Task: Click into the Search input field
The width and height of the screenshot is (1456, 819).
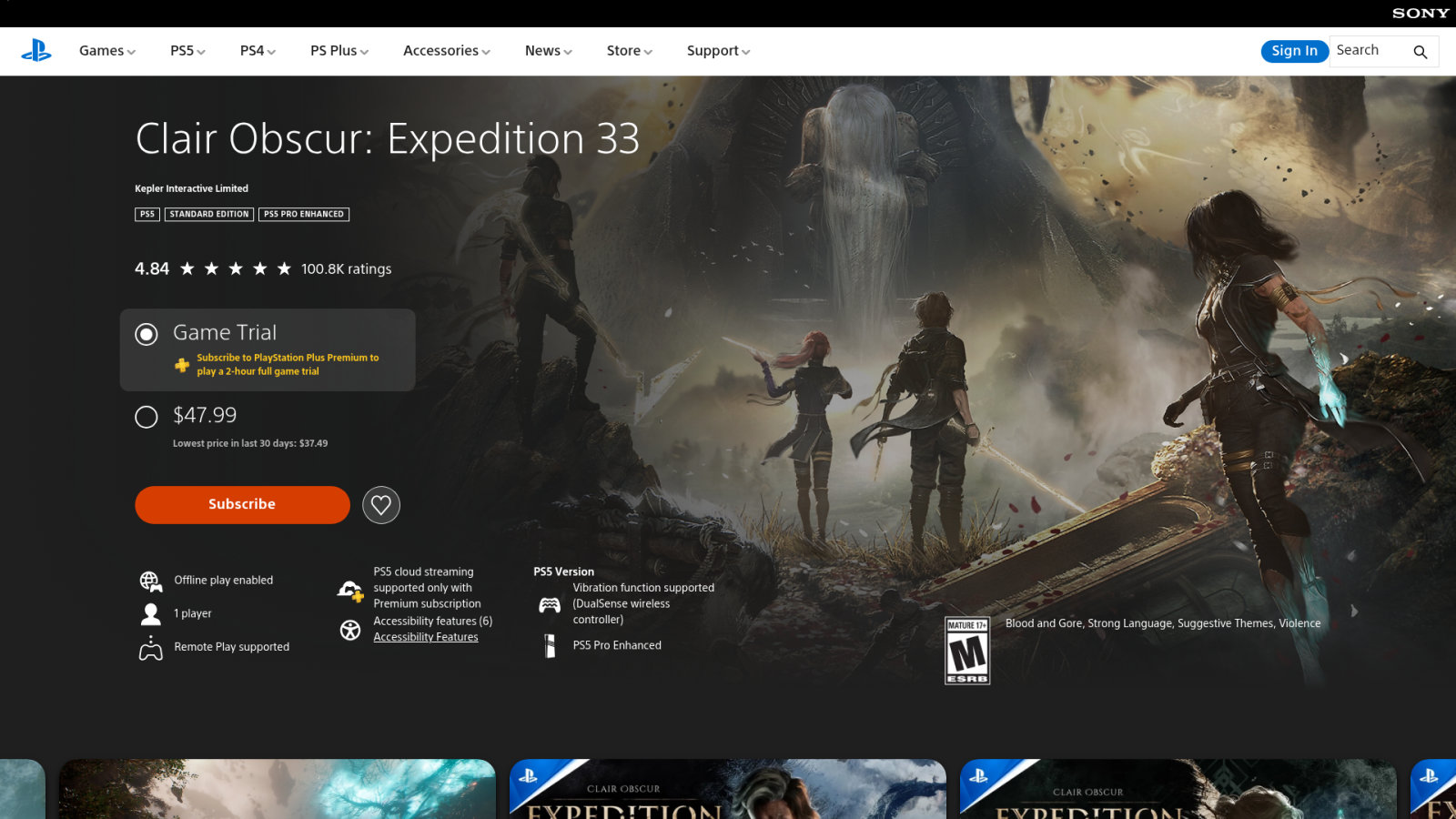Action: [1370, 51]
